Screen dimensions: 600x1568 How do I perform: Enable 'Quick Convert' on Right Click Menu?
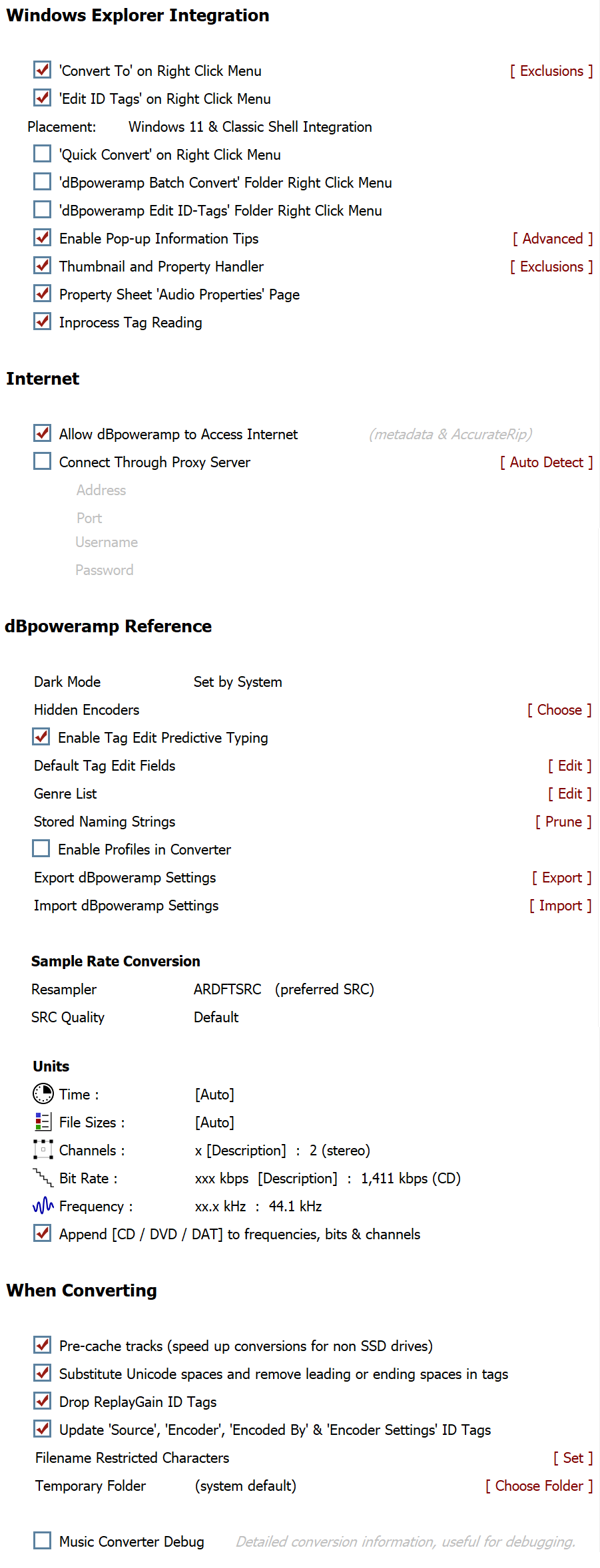coord(43,154)
